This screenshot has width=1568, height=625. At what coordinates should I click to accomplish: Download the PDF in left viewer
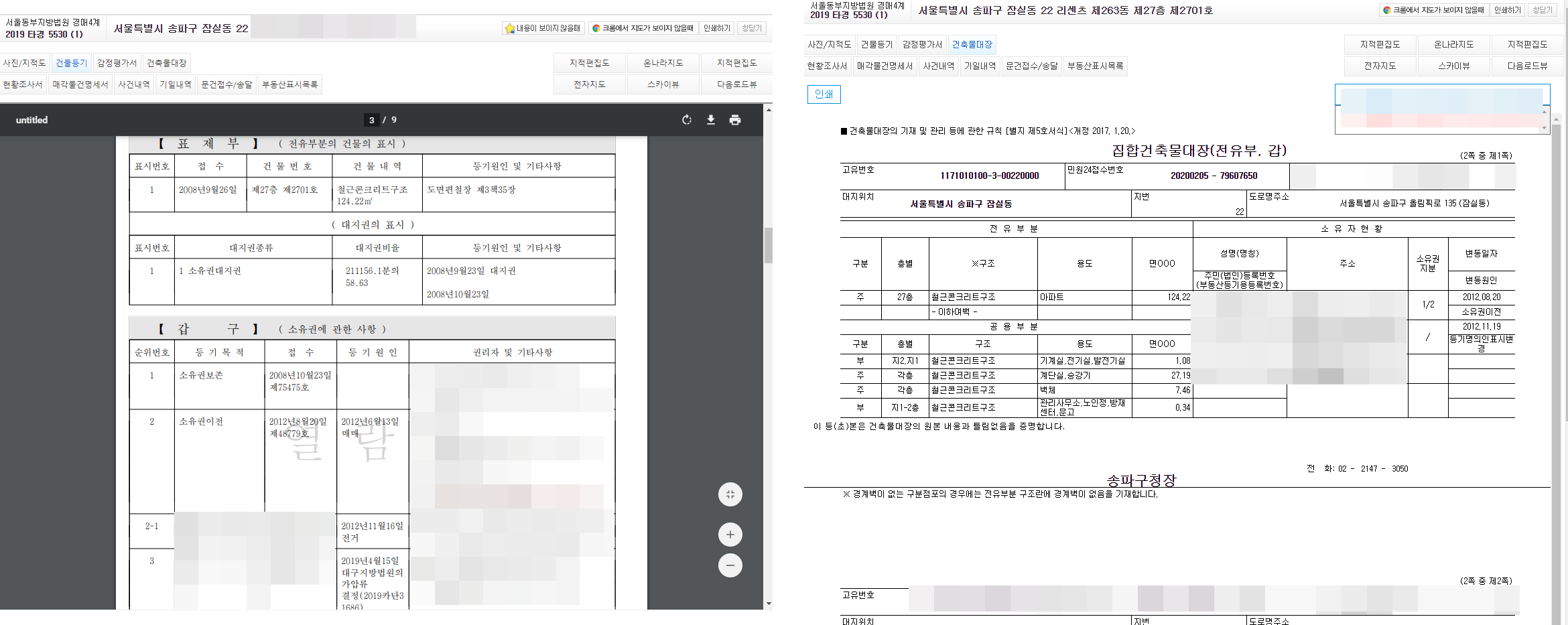click(x=711, y=120)
